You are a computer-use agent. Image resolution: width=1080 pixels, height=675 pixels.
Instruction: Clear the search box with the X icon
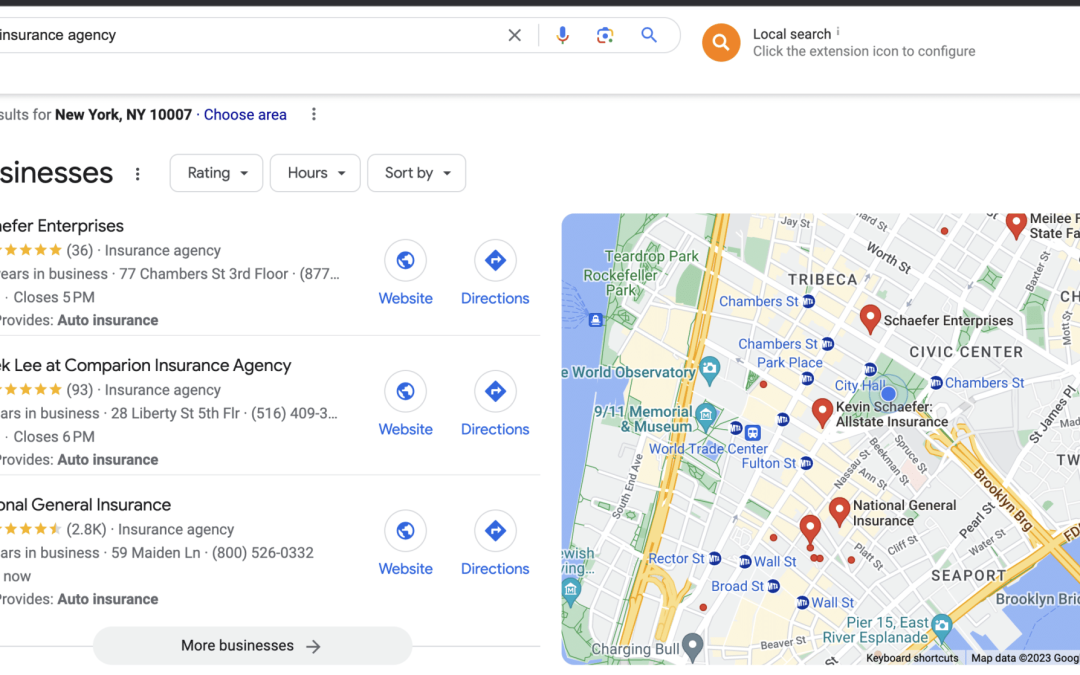pos(514,35)
